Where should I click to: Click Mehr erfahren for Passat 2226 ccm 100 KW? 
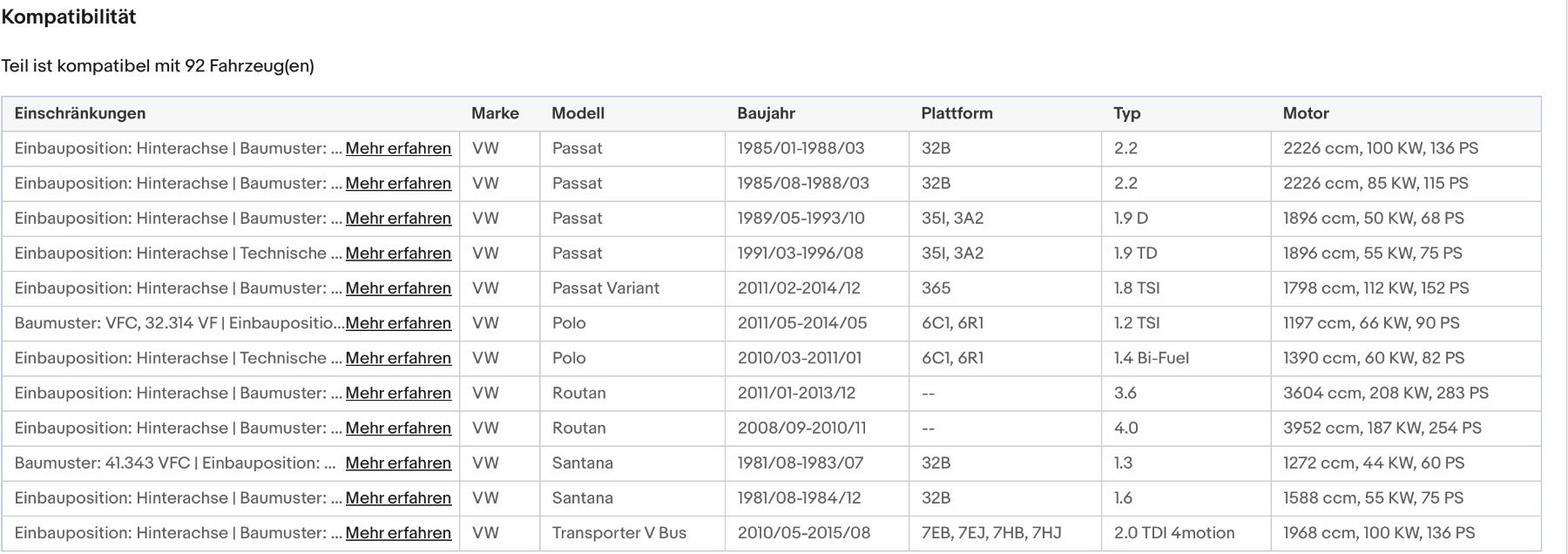[398, 148]
